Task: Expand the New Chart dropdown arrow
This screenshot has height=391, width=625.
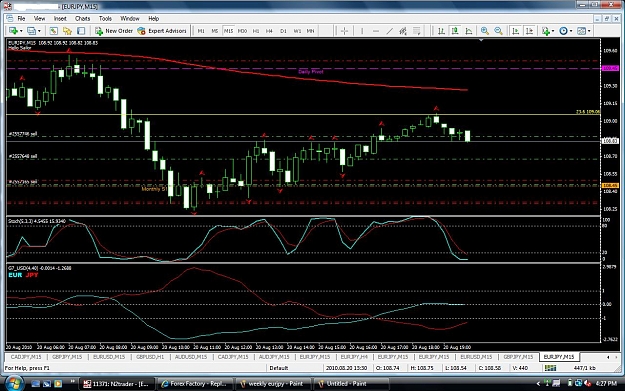Action: (x=21, y=31)
